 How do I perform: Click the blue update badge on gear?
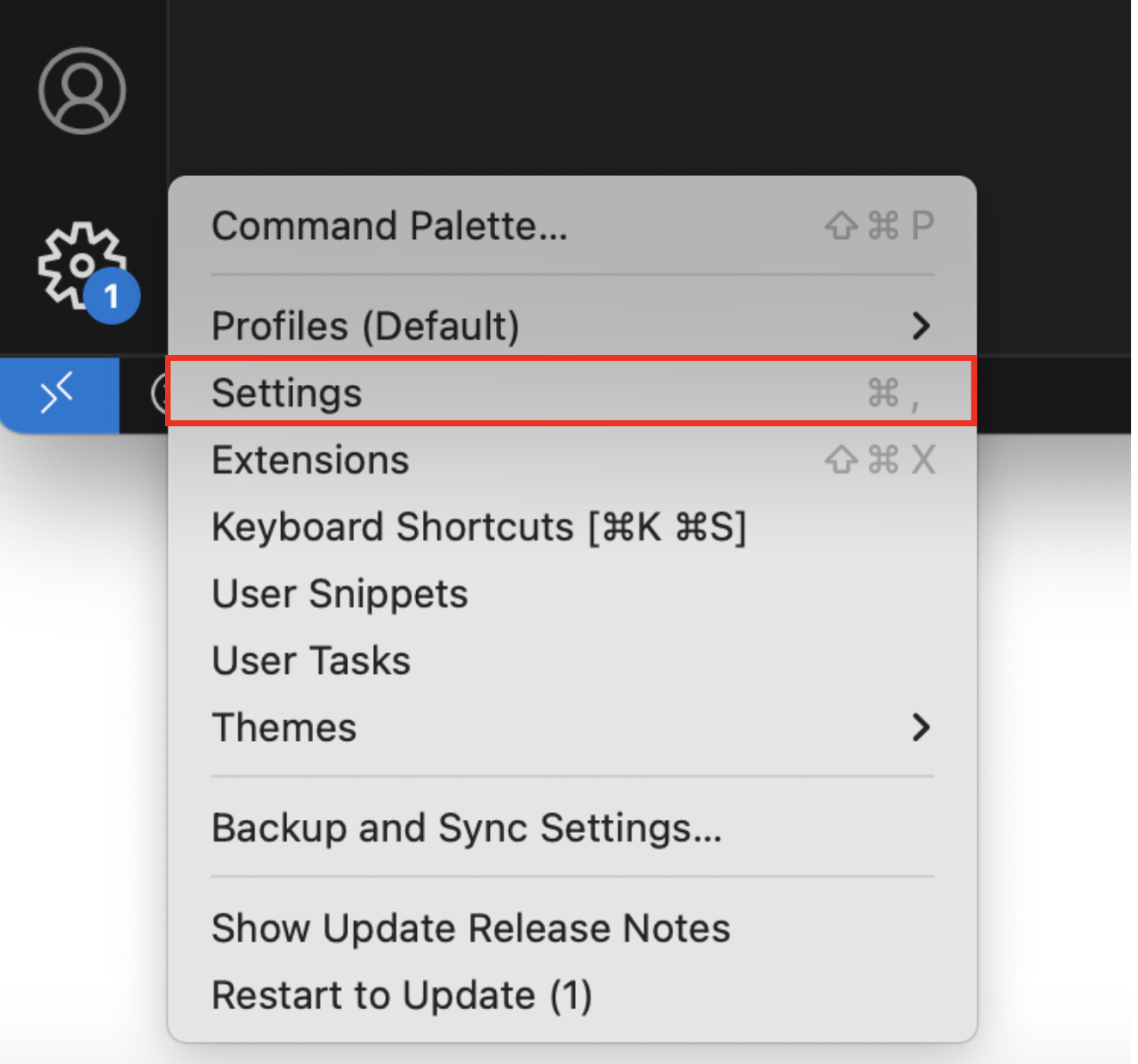112,297
